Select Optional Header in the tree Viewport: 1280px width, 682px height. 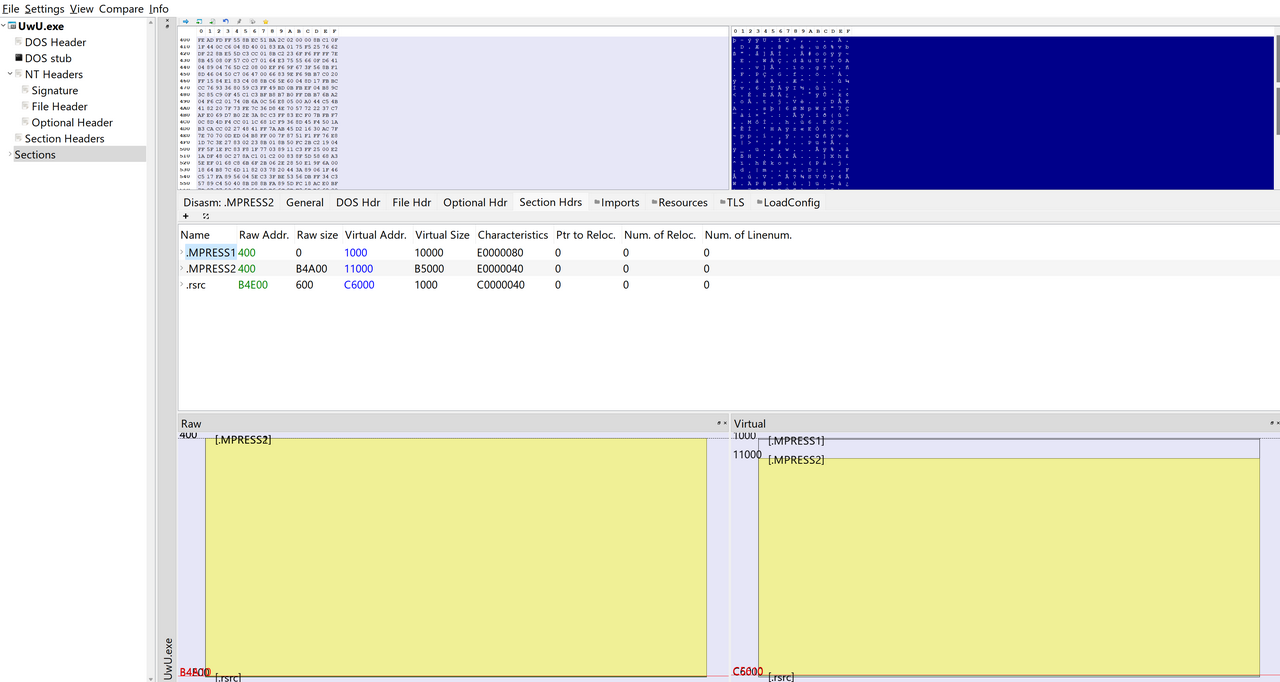click(x=72, y=122)
